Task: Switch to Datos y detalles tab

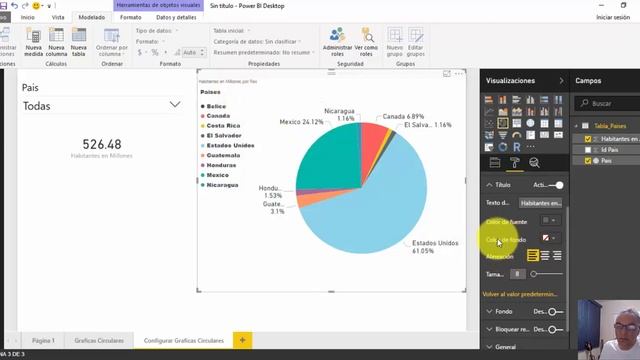Action: pos(176,17)
